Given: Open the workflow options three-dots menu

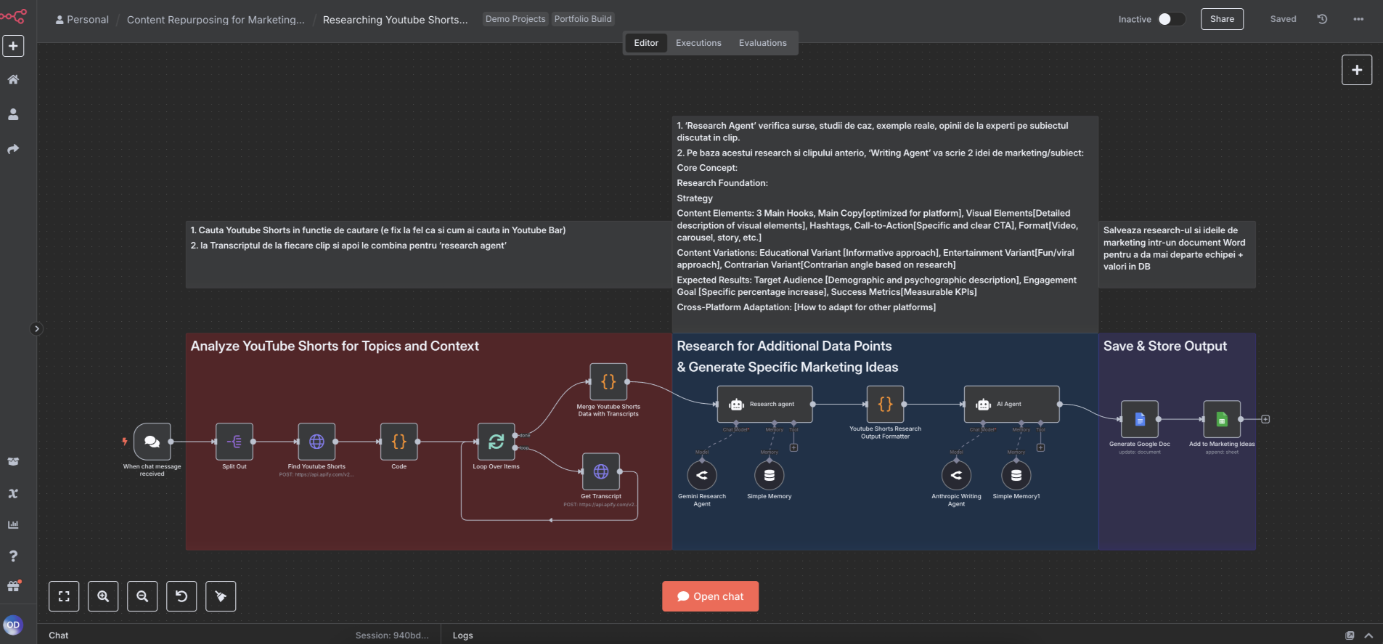Looking at the screenshot, I should (x=1357, y=19).
